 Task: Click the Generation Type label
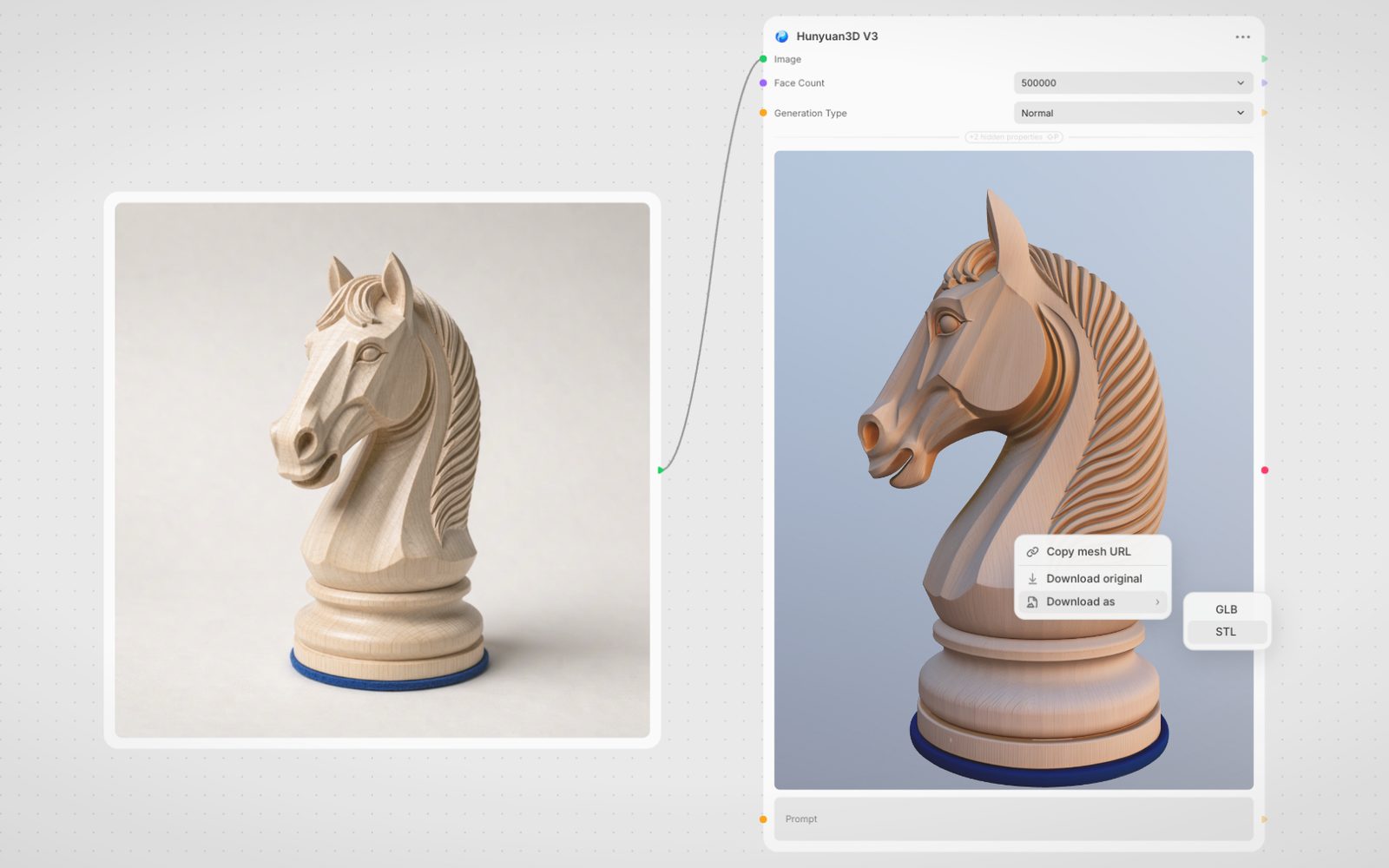pyautogui.click(x=810, y=113)
